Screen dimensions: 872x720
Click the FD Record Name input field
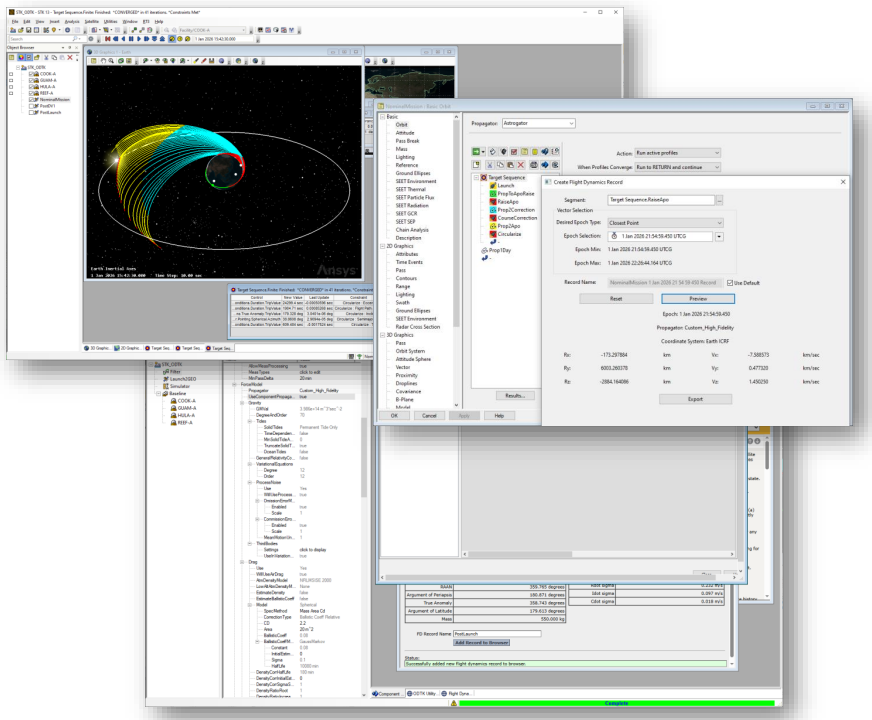496,633
